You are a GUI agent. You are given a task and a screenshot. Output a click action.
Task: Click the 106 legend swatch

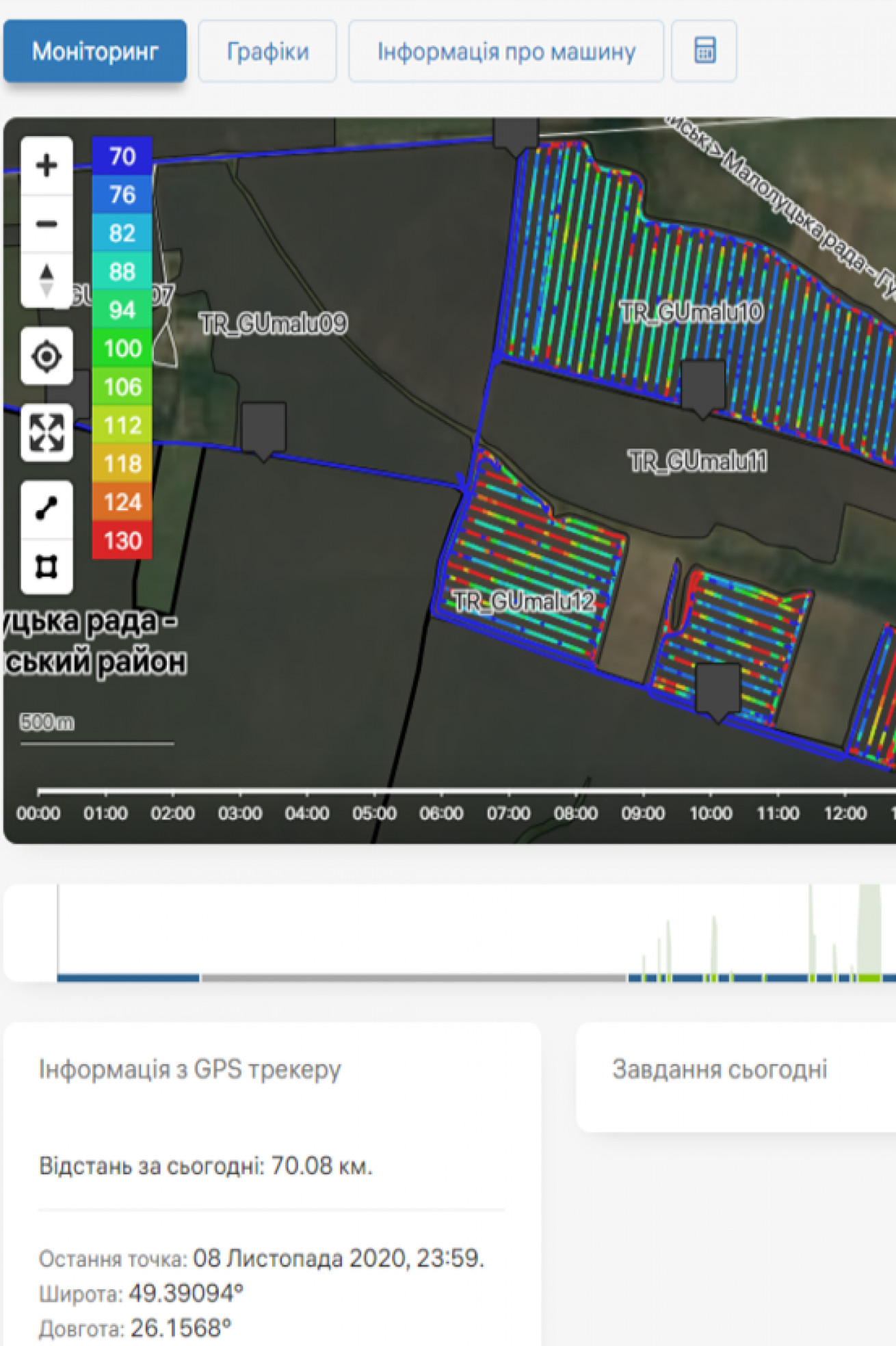click(x=122, y=386)
